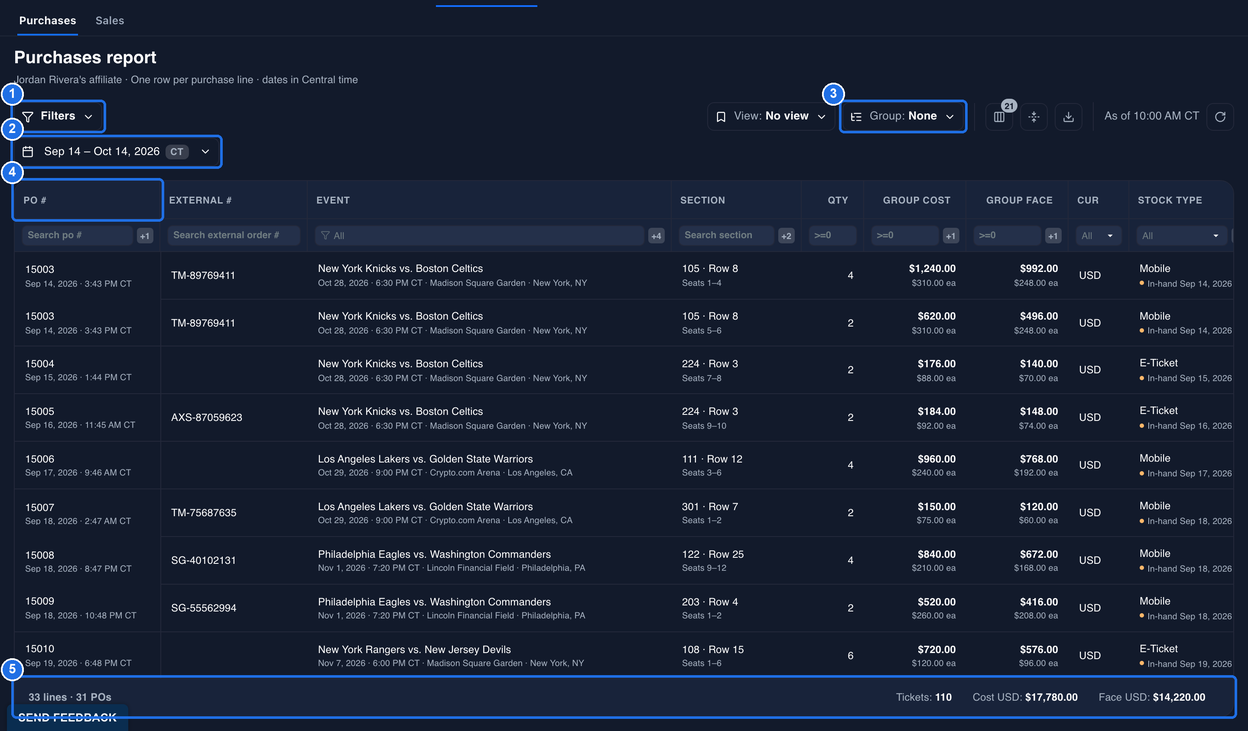Focus the QTY >=0 filter field
This screenshot has height=731, width=1248.
point(832,236)
